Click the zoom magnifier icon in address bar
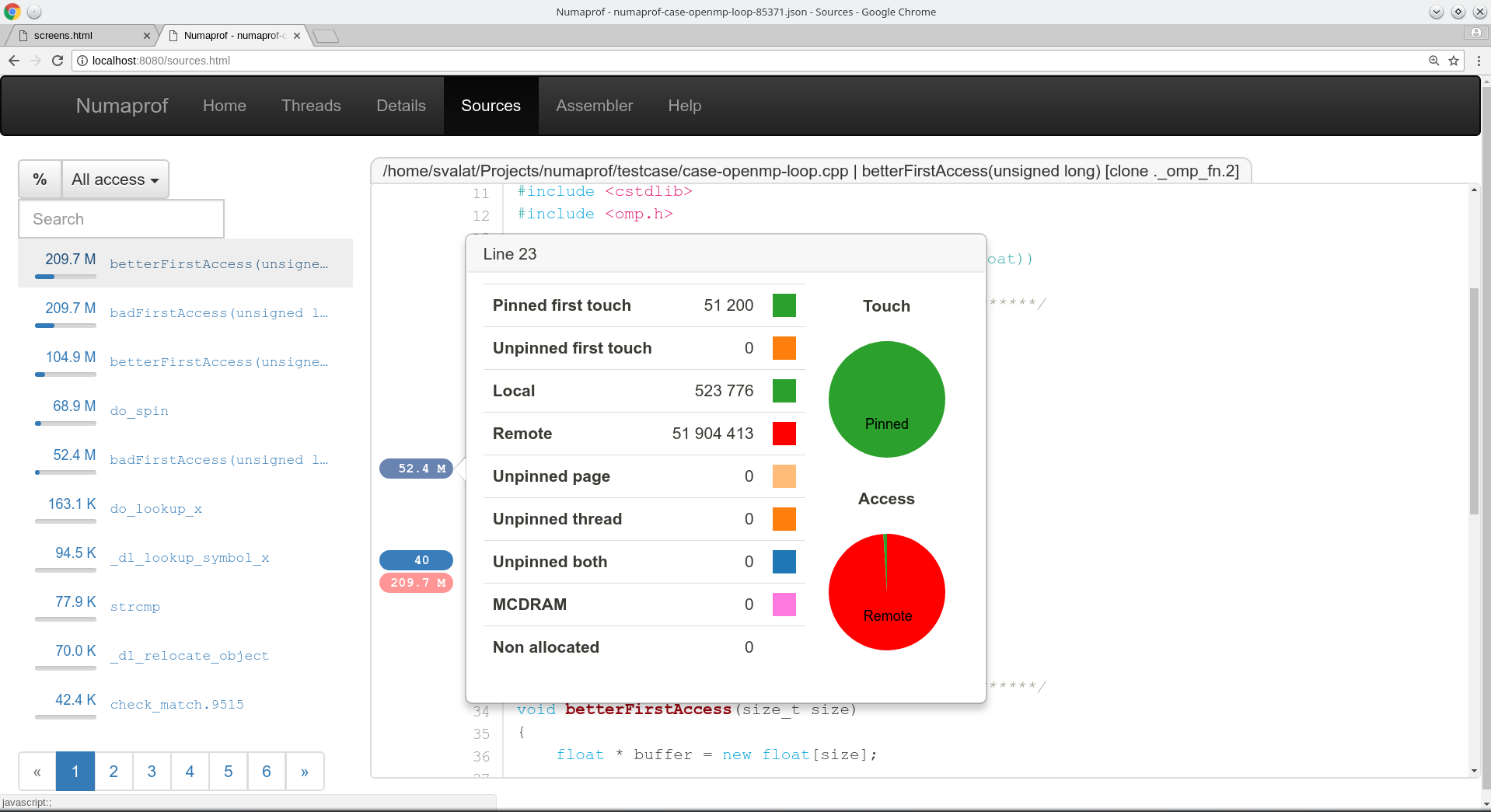Screen dimensions: 1491x812 click(x=1433, y=61)
